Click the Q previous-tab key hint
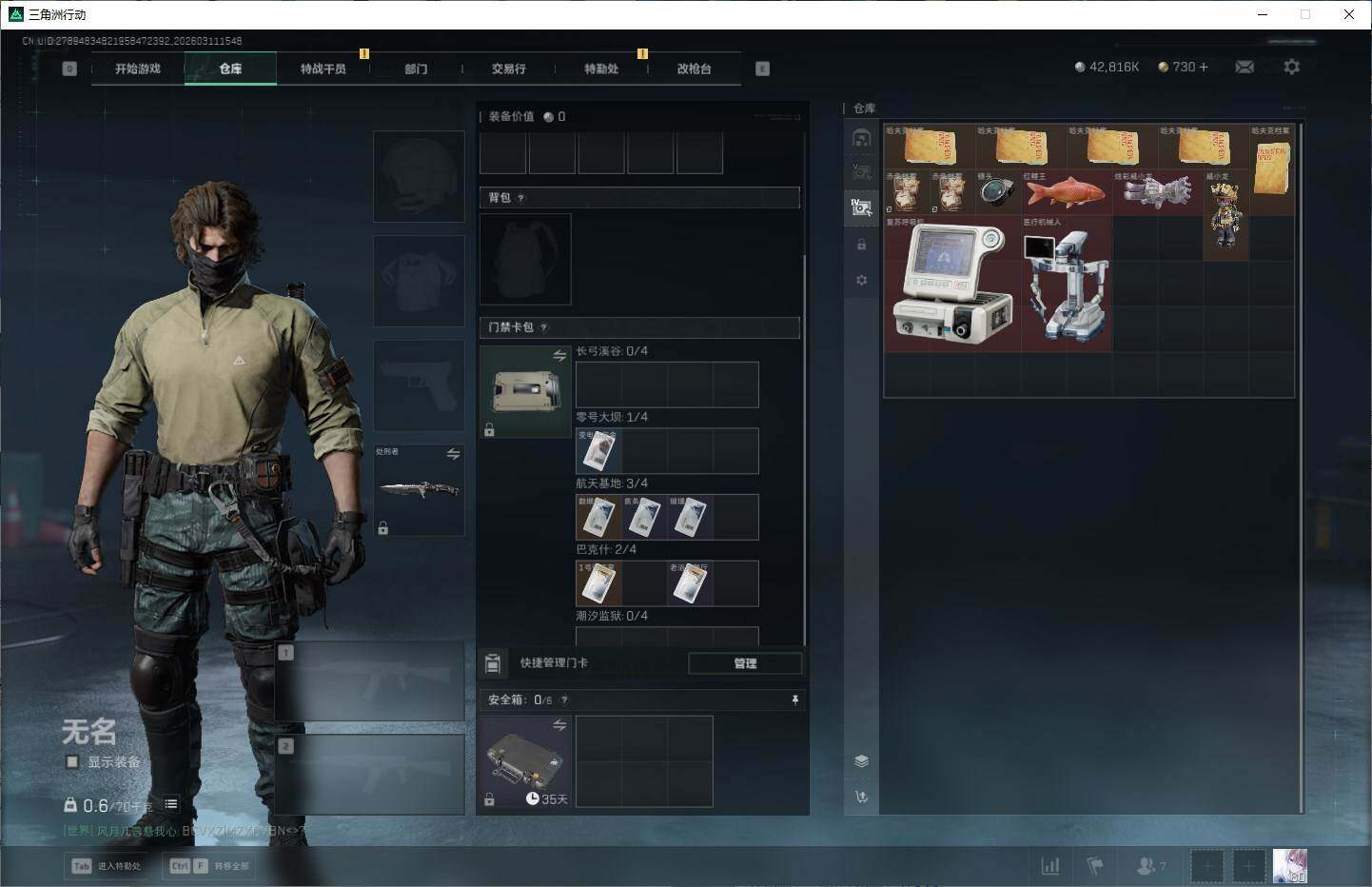 click(69, 69)
